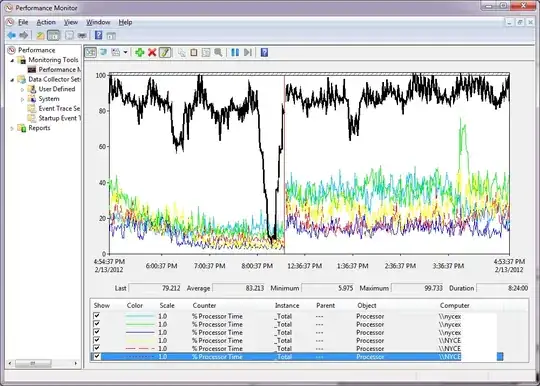Click the Parent column header

point(325,305)
